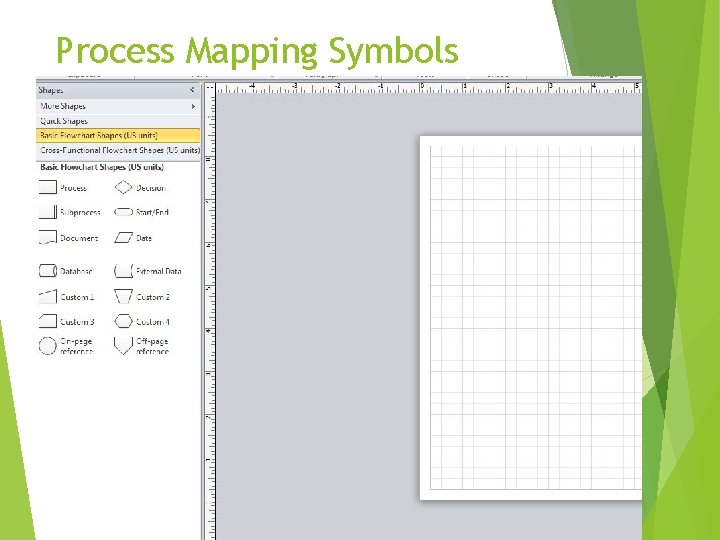
Task: Choose the Custom 4 hexagon shape icon
Action: point(123,321)
